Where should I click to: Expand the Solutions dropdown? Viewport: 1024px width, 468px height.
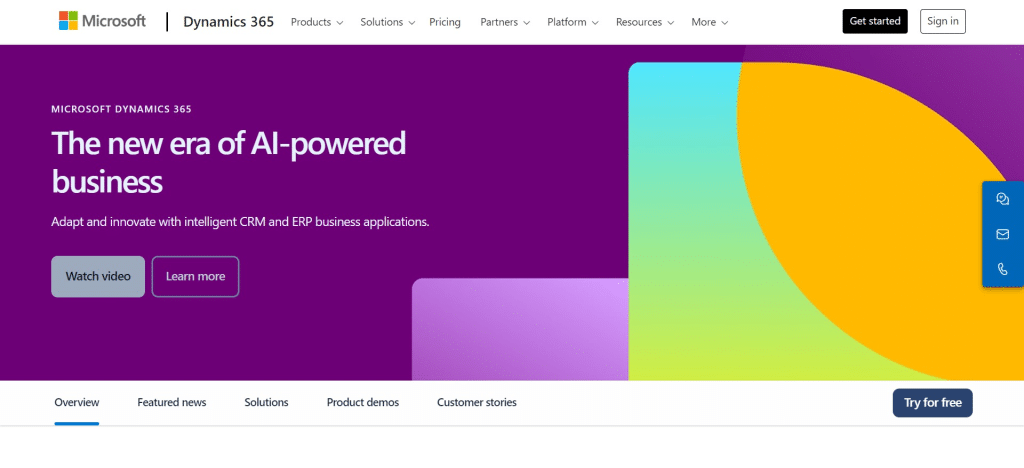click(x=387, y=22)
